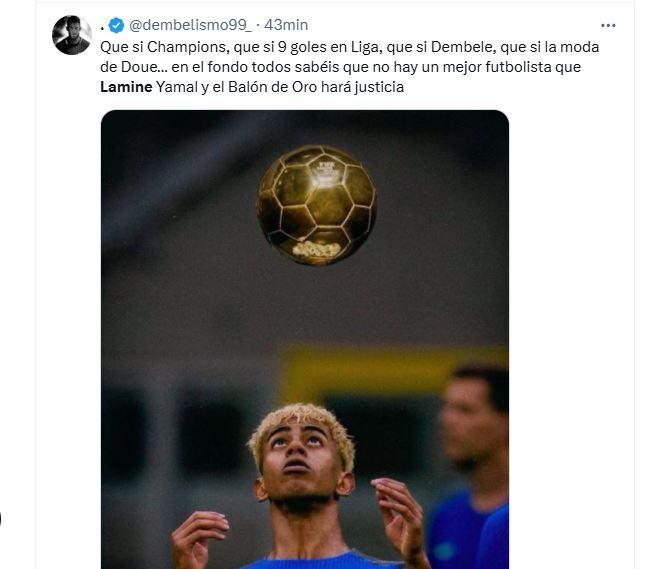
Task: Open the @dembelismo99_ profile handle
Action: point(189,25)
